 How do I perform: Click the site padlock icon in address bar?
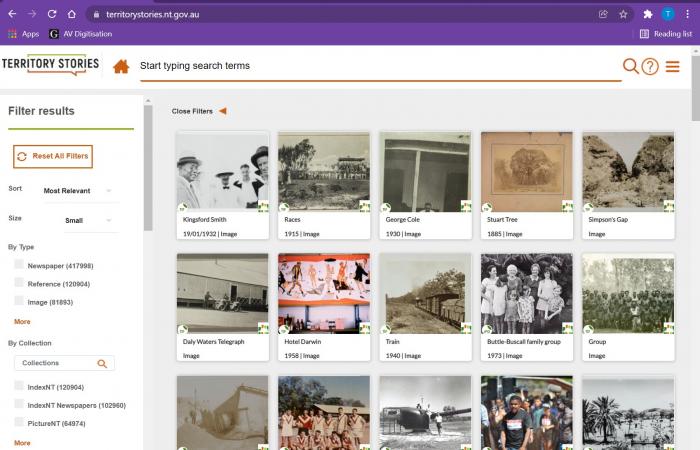pyautogui.click(x=96, y=15)
